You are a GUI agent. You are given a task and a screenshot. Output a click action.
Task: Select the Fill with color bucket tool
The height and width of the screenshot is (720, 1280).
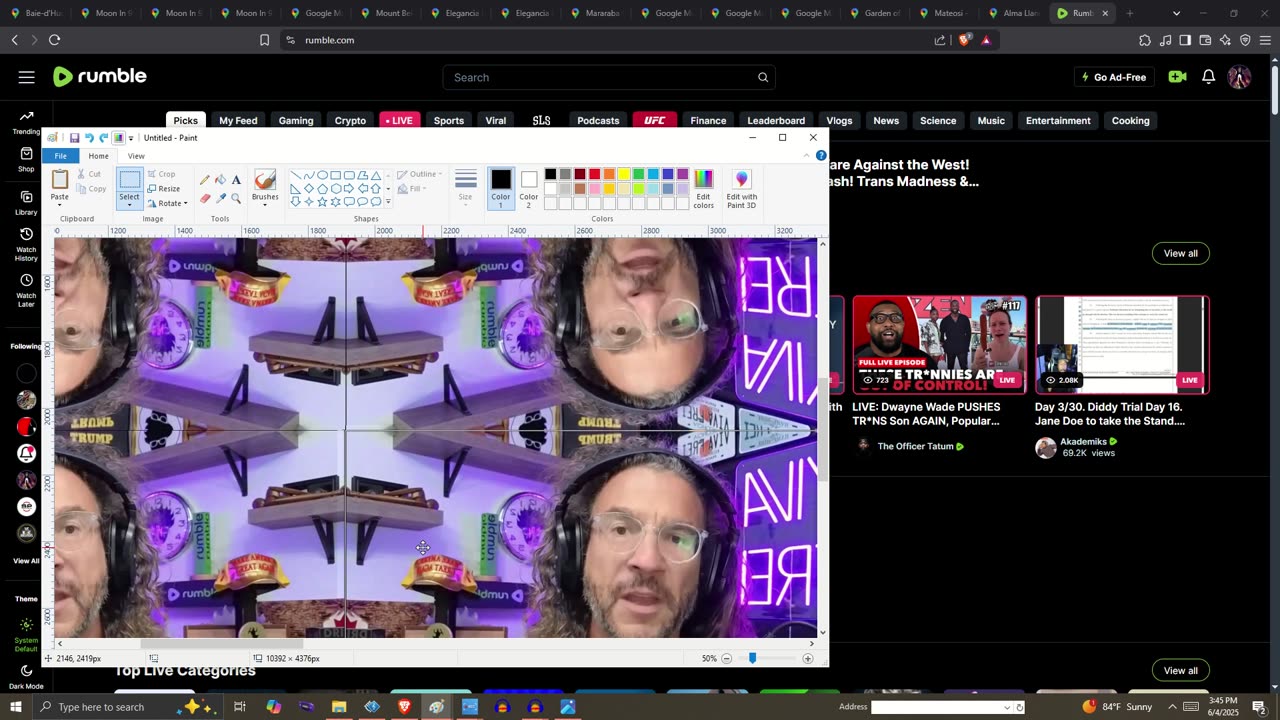coord(220,180)
